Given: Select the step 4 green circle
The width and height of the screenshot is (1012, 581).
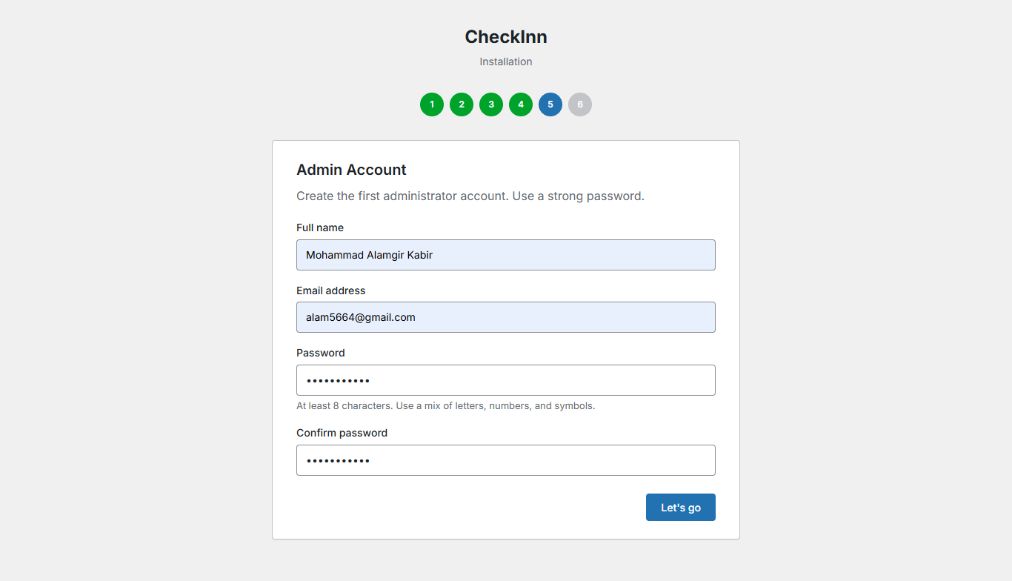Looking at the screenshot, I should tap(521, 104).
